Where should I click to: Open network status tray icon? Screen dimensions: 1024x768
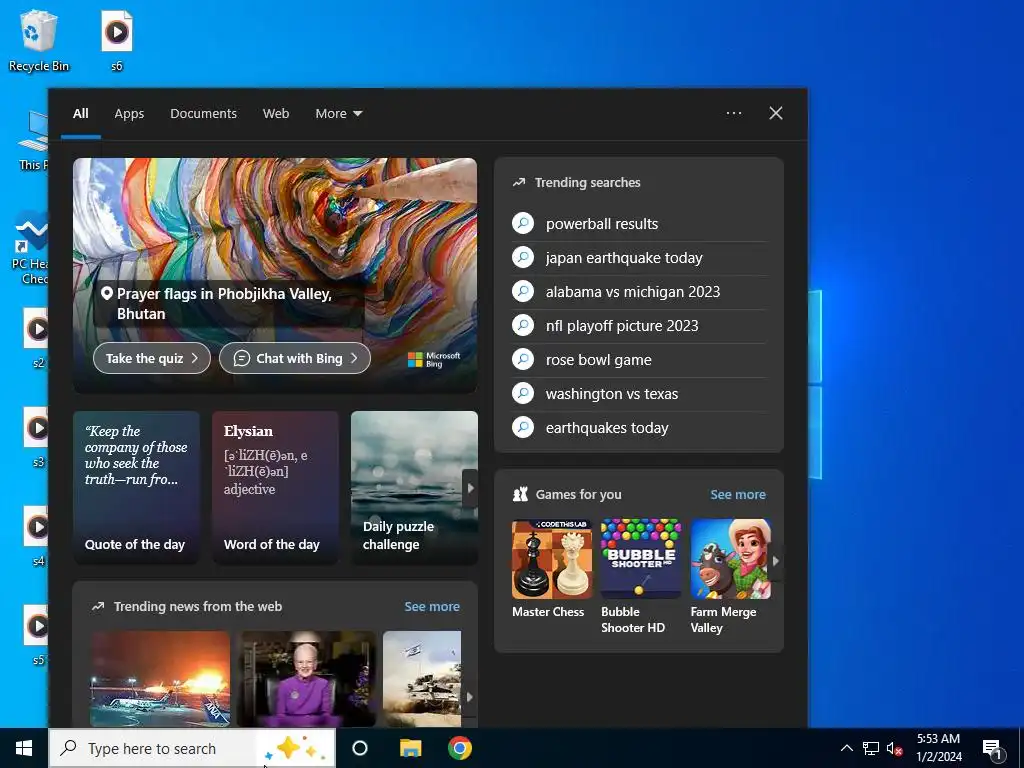[871, 748]
